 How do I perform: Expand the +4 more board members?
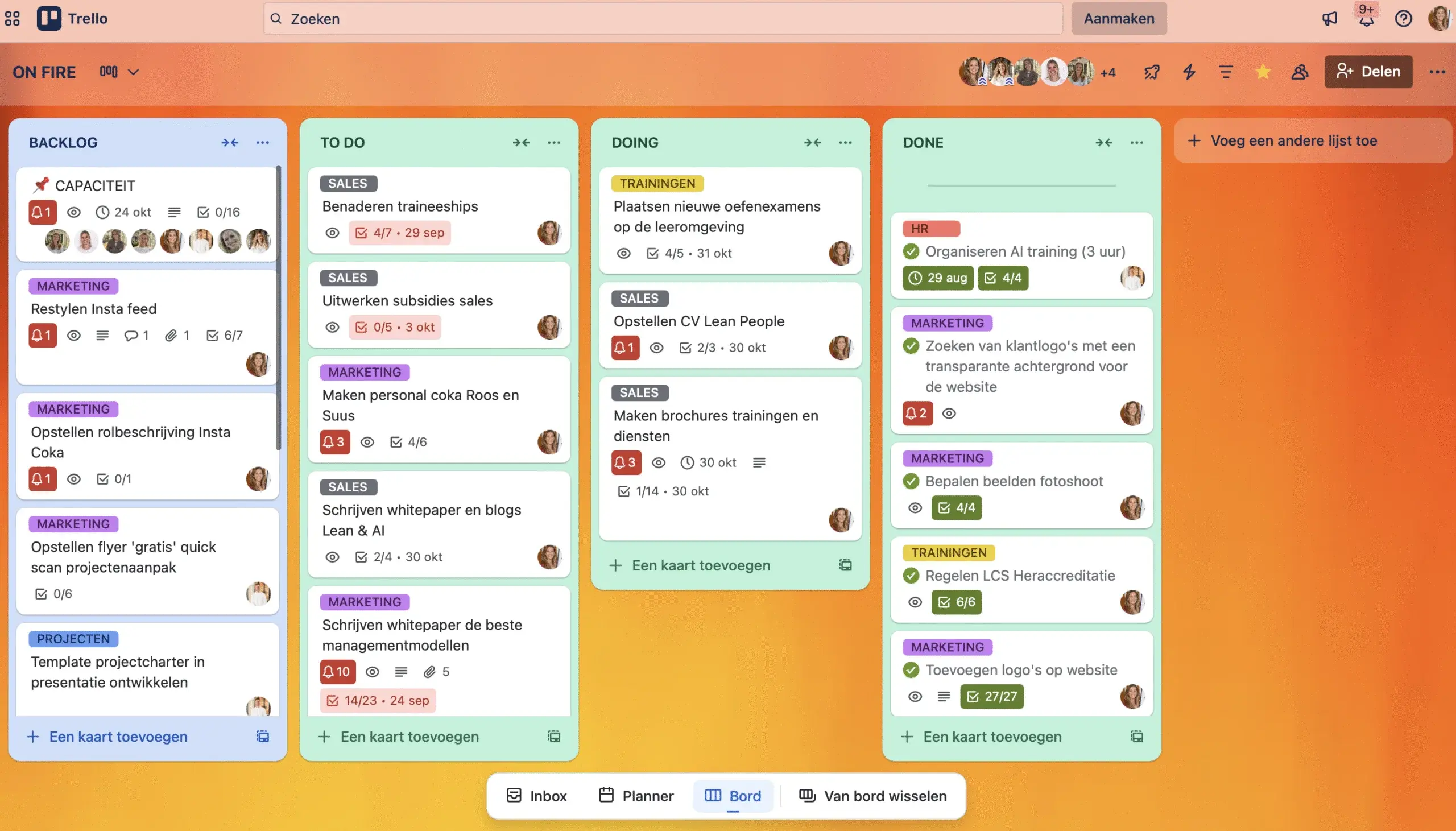point(1107,72)
